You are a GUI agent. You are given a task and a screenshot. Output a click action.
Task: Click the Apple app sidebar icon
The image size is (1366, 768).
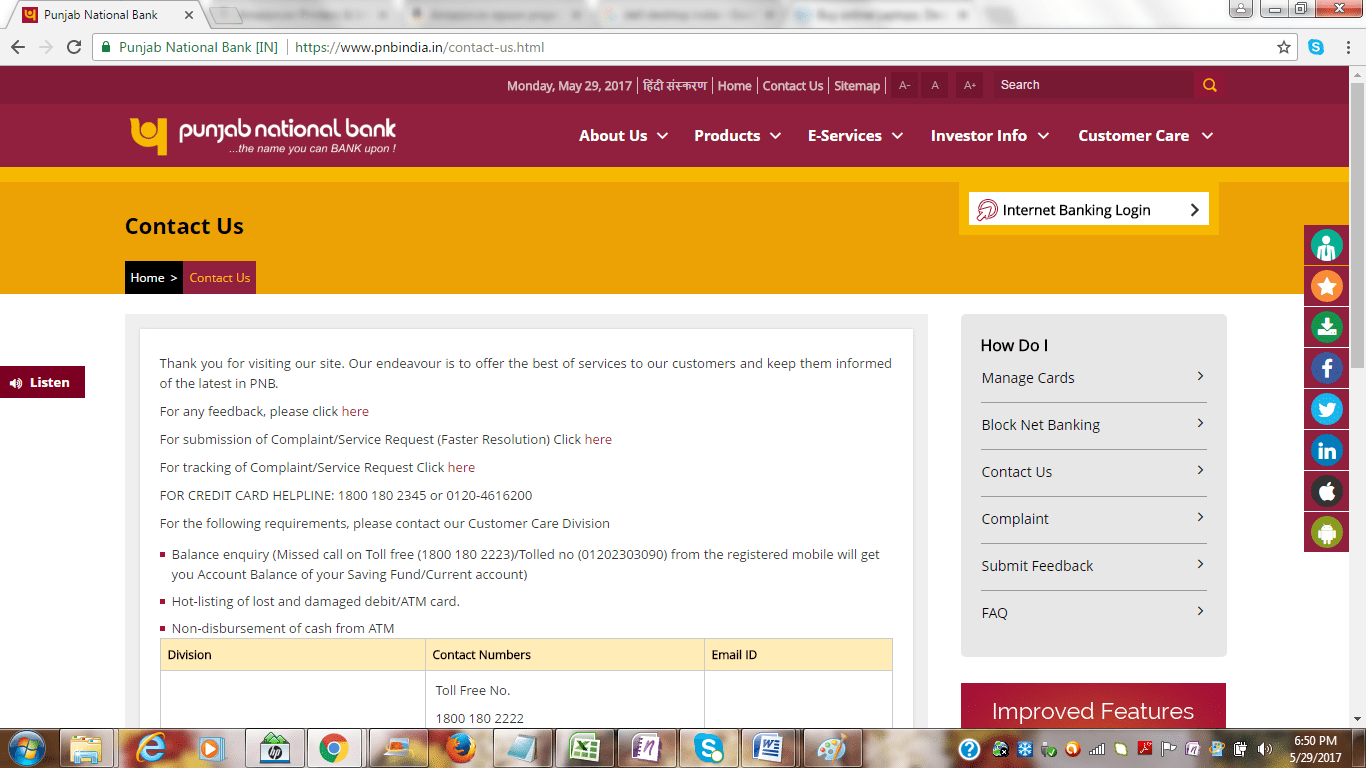[1327, 491]
